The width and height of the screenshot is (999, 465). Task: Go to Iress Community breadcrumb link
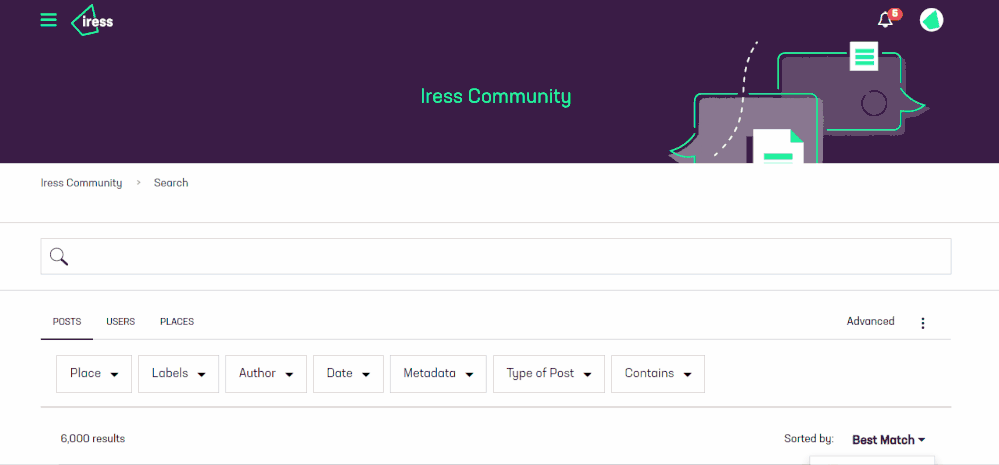point(81,183)
